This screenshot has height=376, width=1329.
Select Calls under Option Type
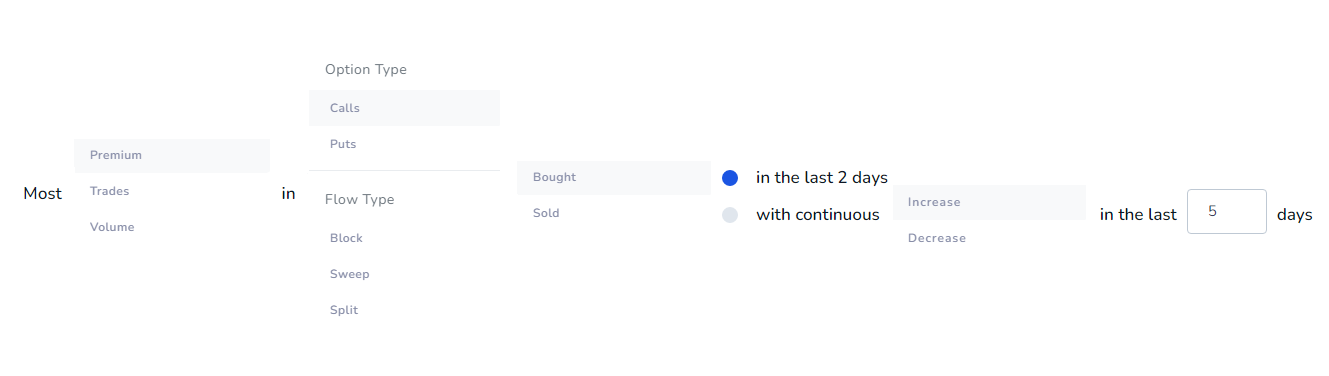click(404, 108)
